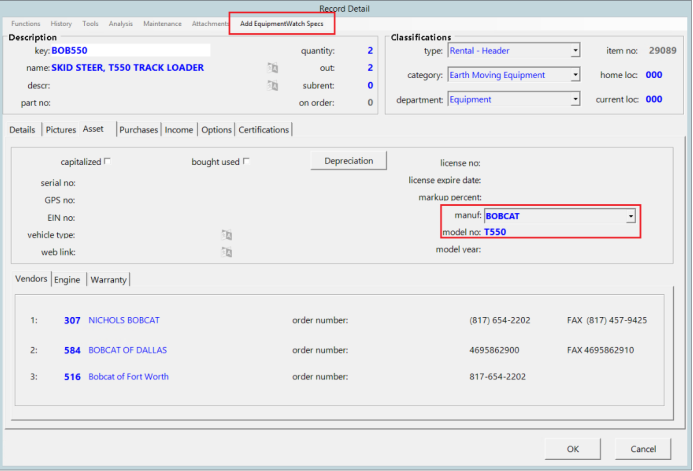Edit the name field SKID STEER, T550 TRACK LOADER
This screenshot has width=693, height=471.
(128, 68)
